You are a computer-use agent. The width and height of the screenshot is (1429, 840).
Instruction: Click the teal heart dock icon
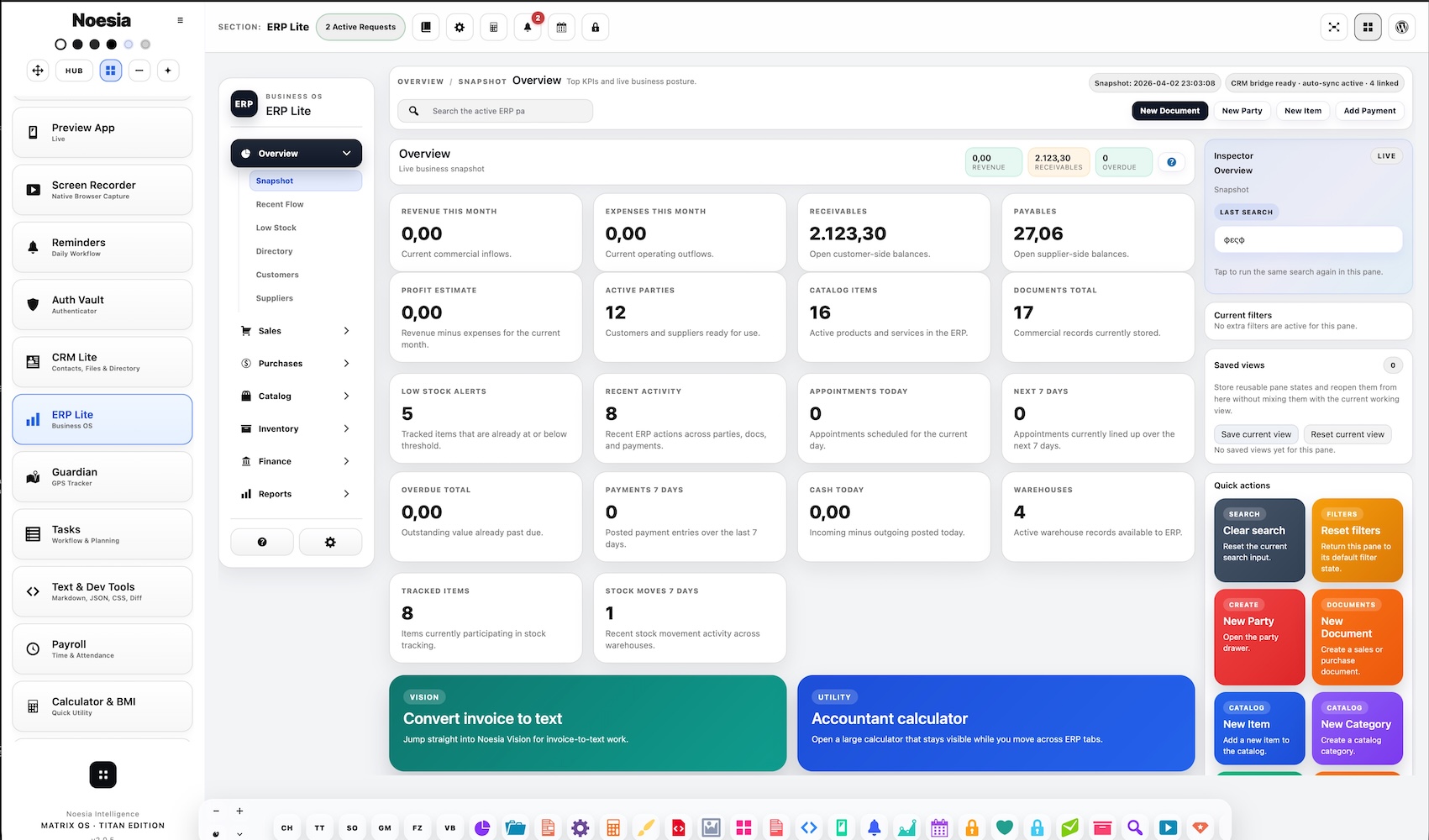click(1004, 827)
